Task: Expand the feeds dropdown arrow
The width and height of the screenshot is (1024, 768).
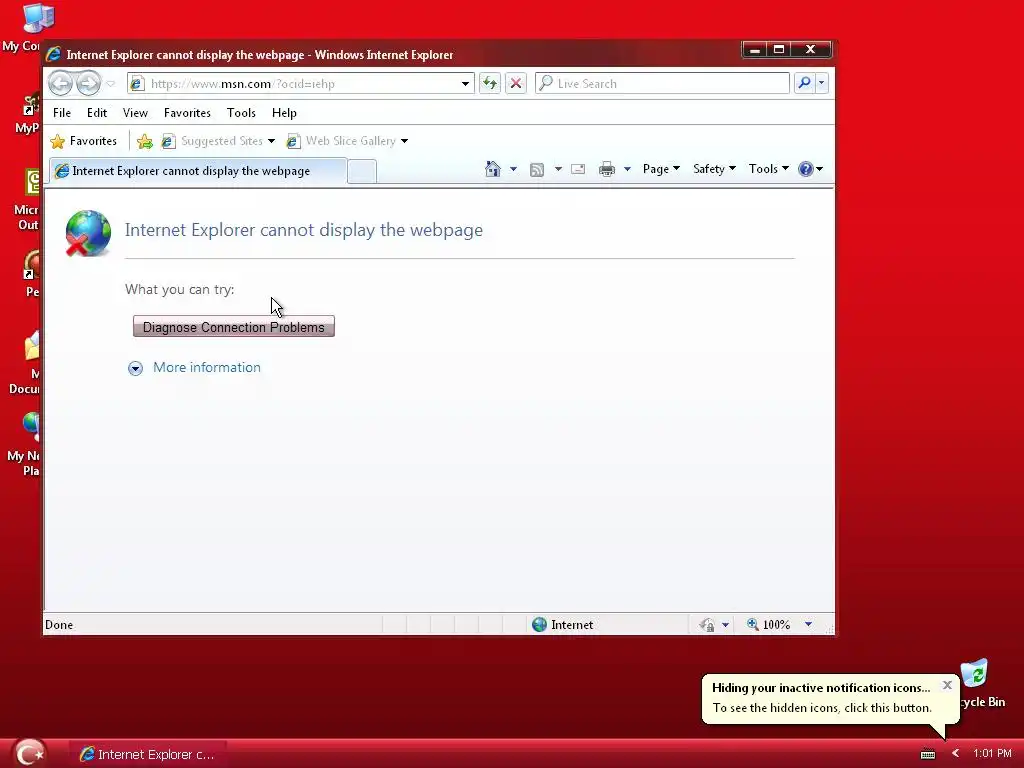Action: pyautogui.click(x=558, y=169)
